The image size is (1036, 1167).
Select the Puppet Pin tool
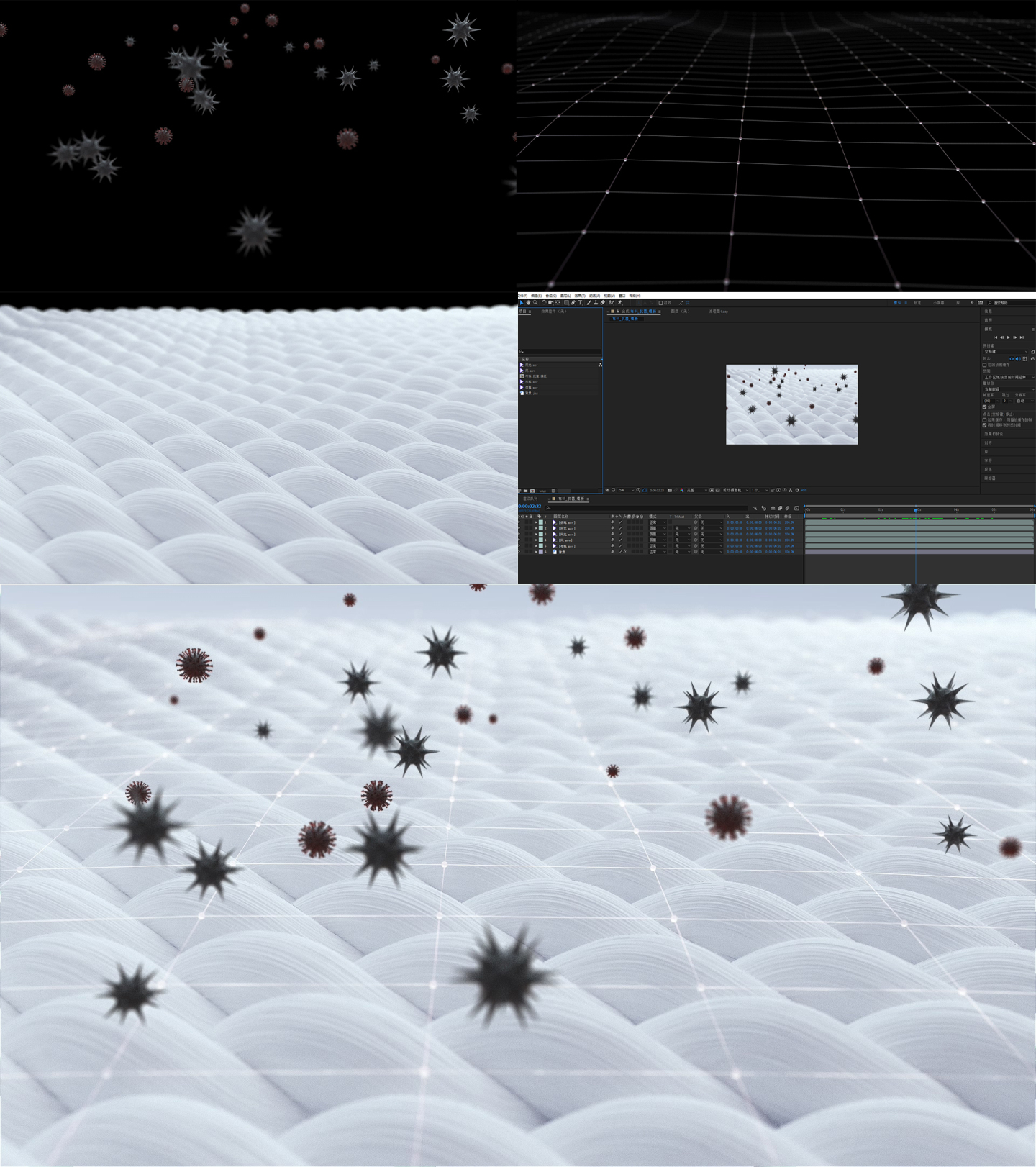[620, 303]
